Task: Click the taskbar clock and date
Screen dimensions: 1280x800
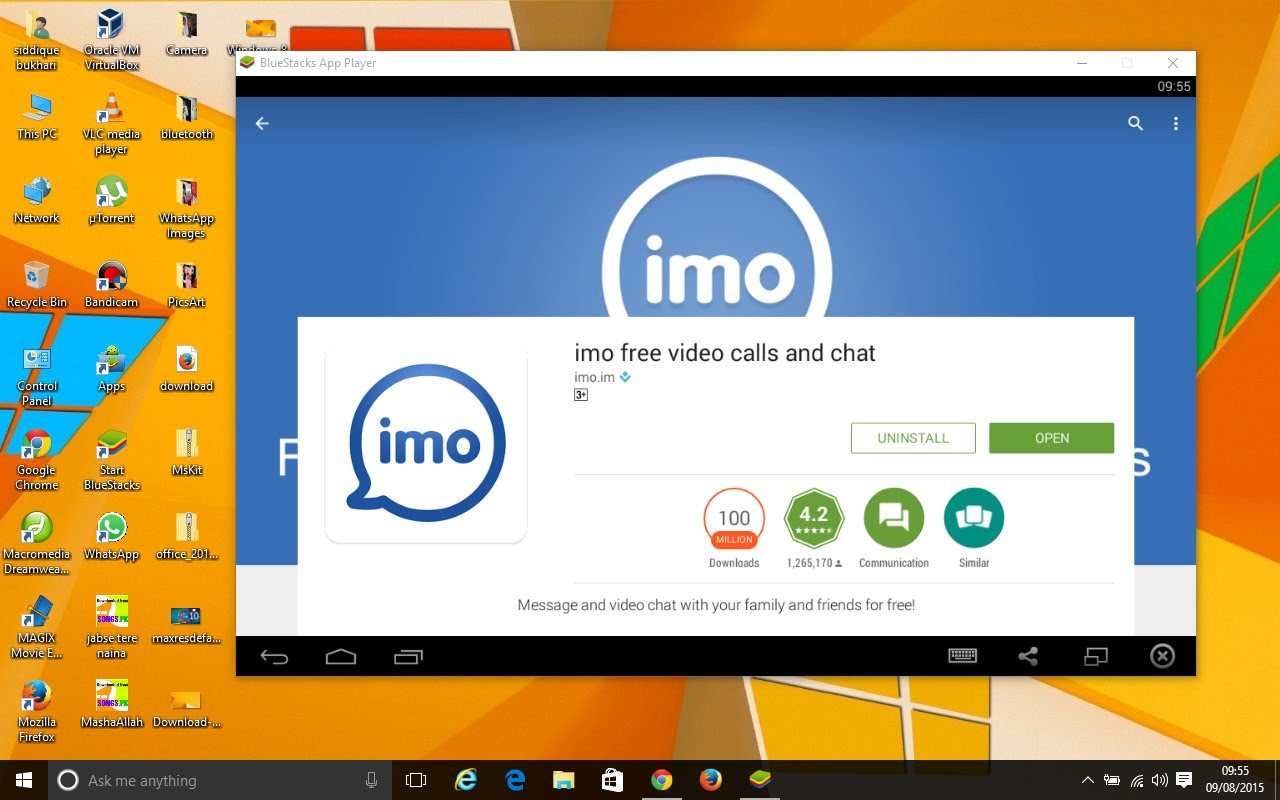Action: coord(1236,780)
